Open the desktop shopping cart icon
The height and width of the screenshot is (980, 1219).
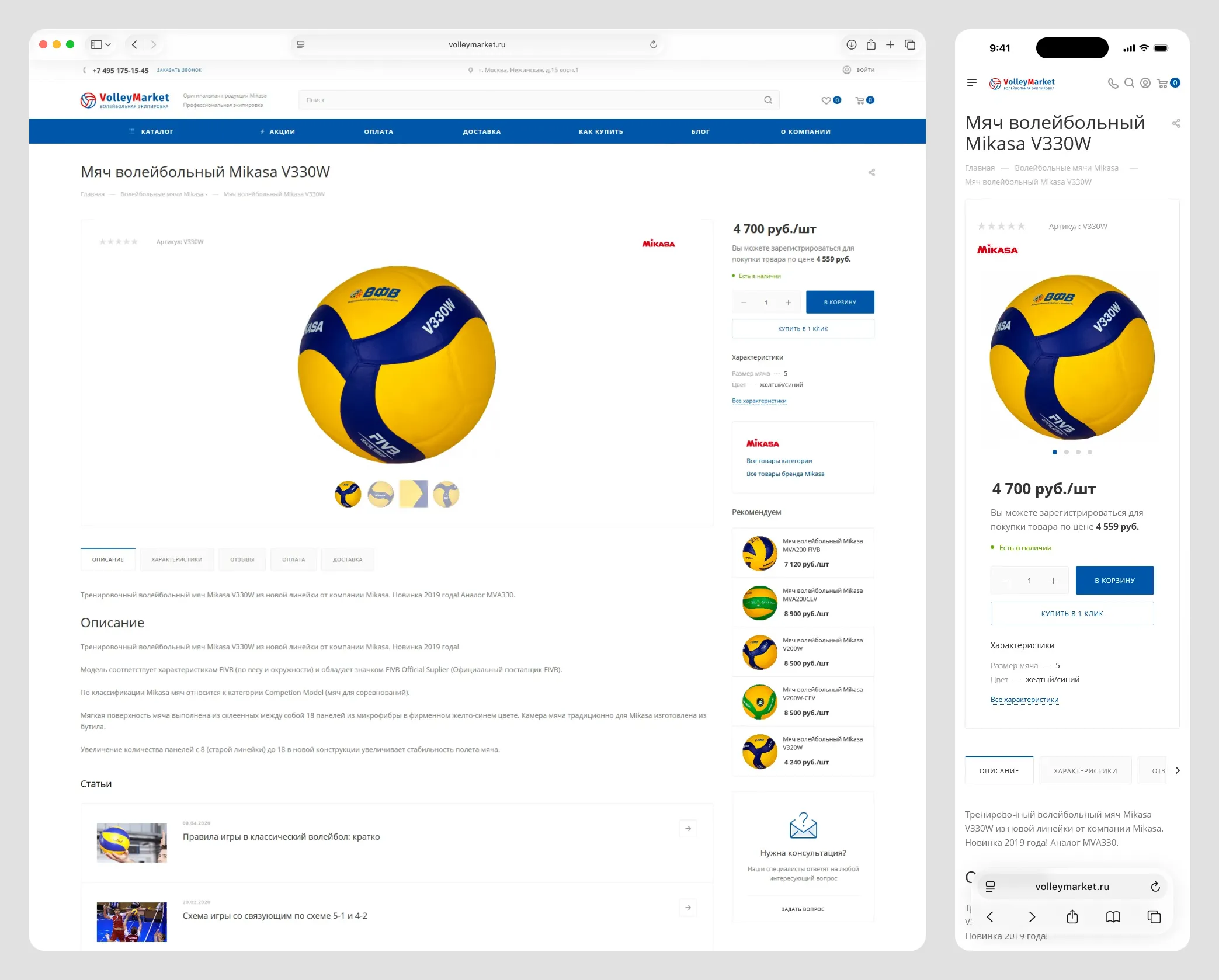tap(860, 100)
